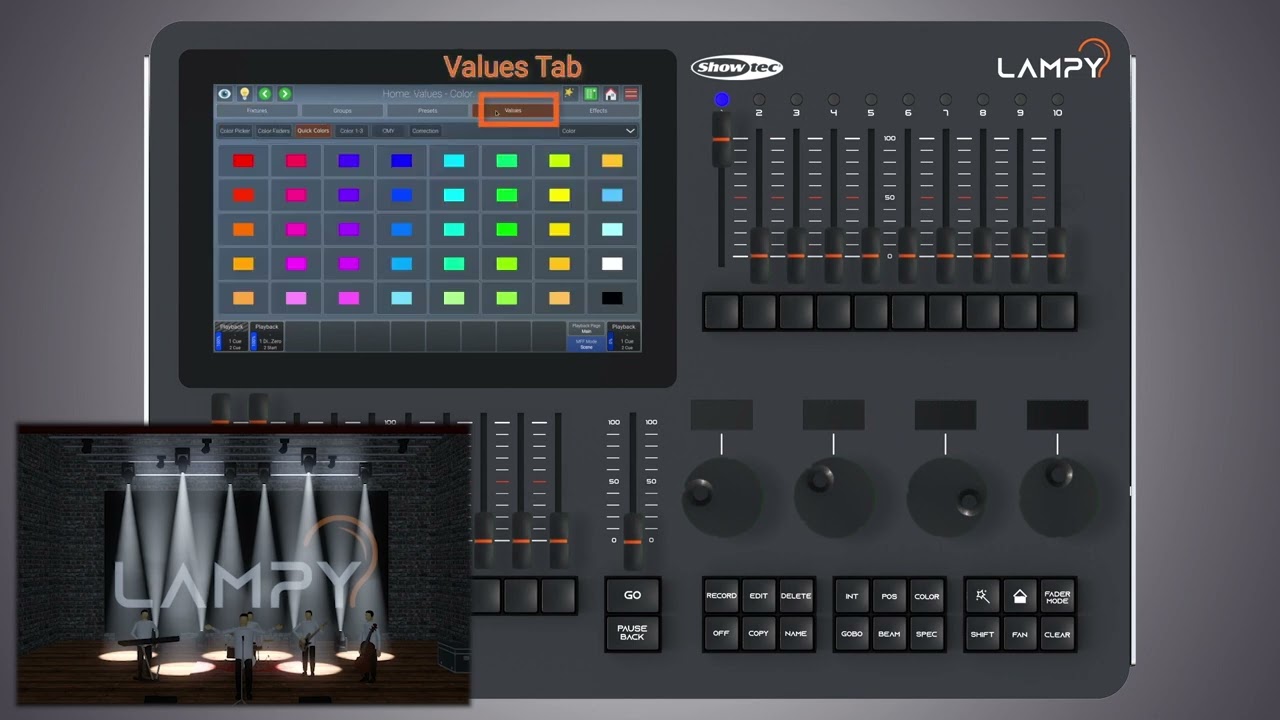Screen dimensions: 1280x720
Task: Select the Color Picker sub-tab
Action: pos(235,131)
